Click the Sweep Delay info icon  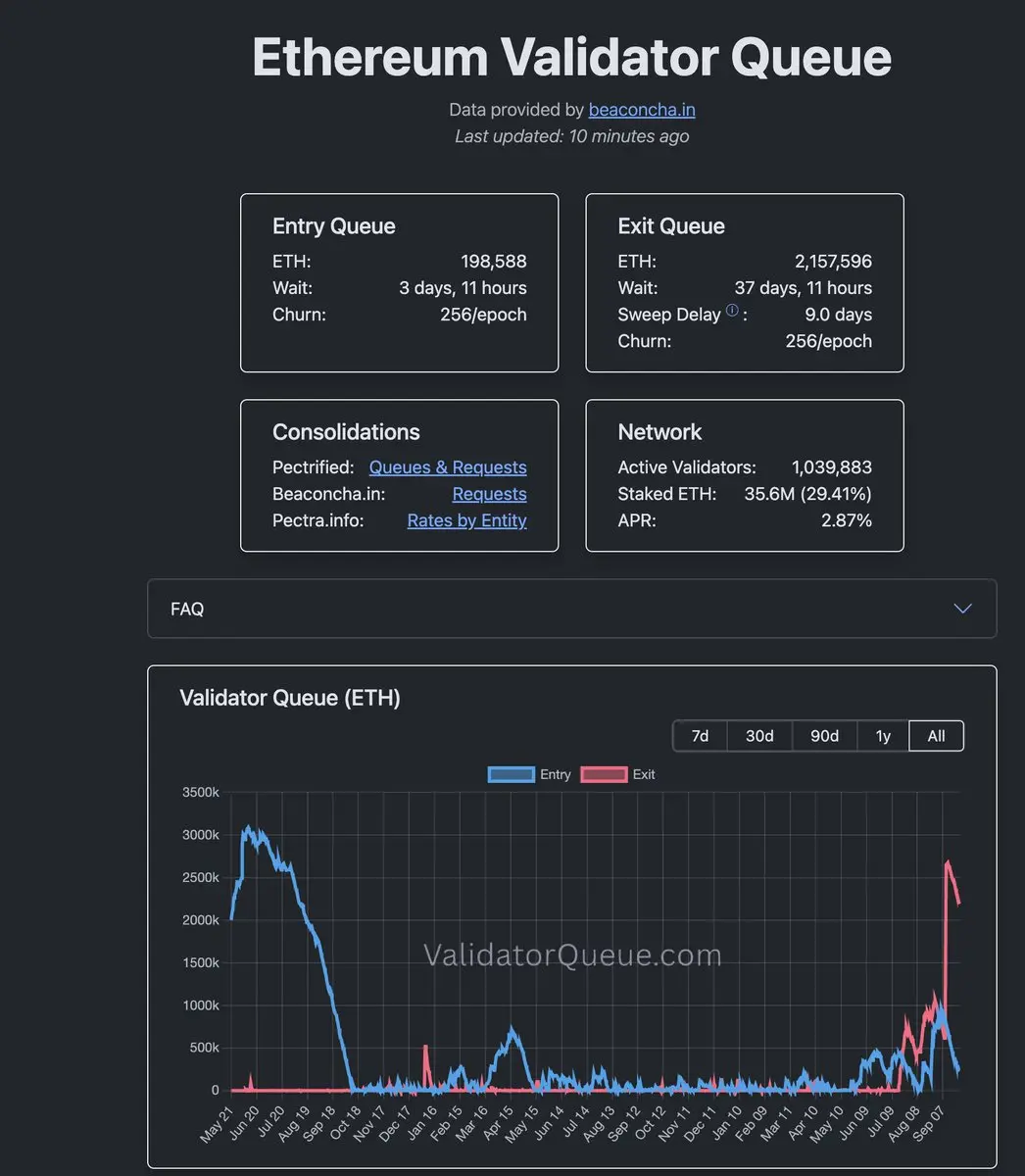point(732,311)
